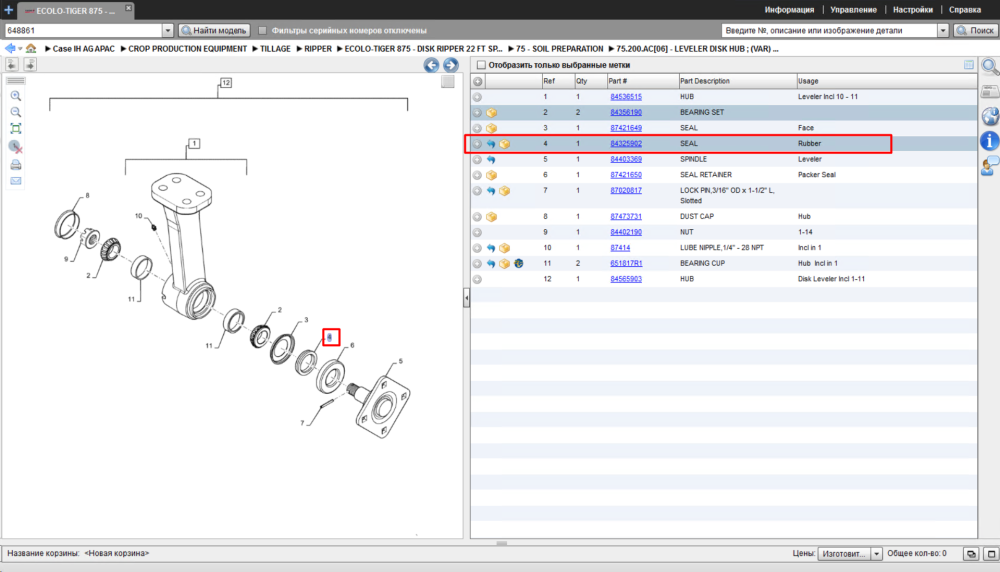The width and height of the screenshot is (1000, 572).
Task: Go to CROP PRODUCTION EQUIPMENT breadcrumb
Action: coord(188,48)
